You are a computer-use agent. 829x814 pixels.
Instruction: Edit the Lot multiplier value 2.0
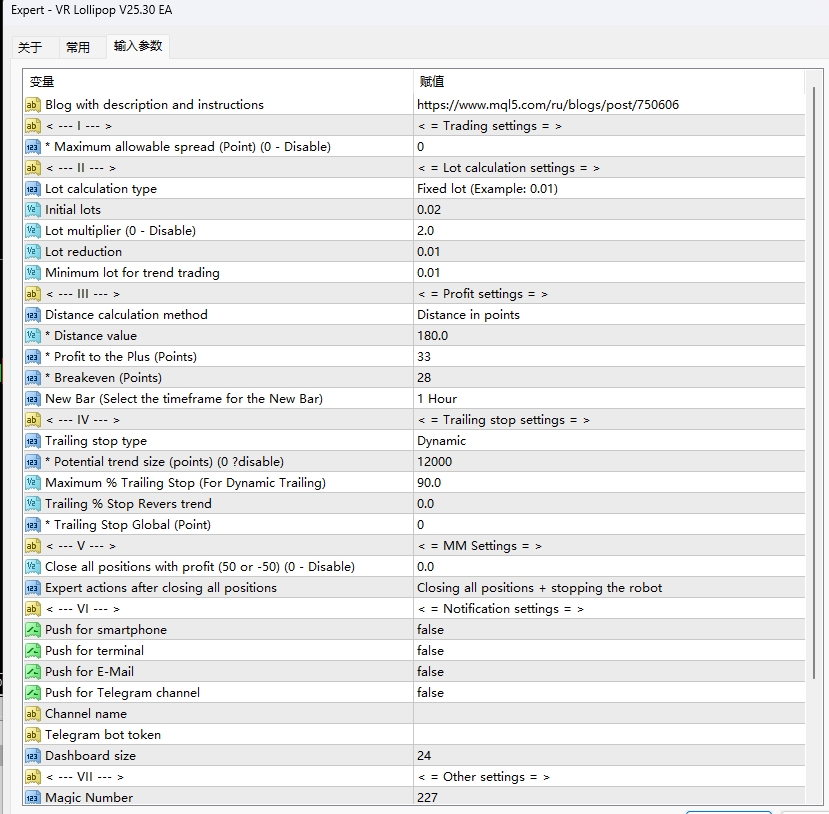[609, 231]
